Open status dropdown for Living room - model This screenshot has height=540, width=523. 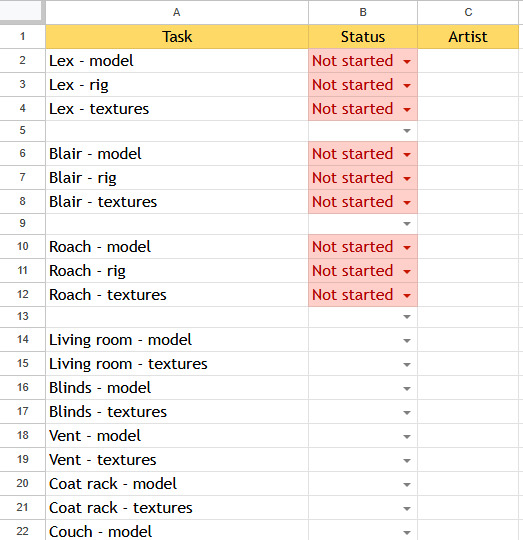click(407, 341)
